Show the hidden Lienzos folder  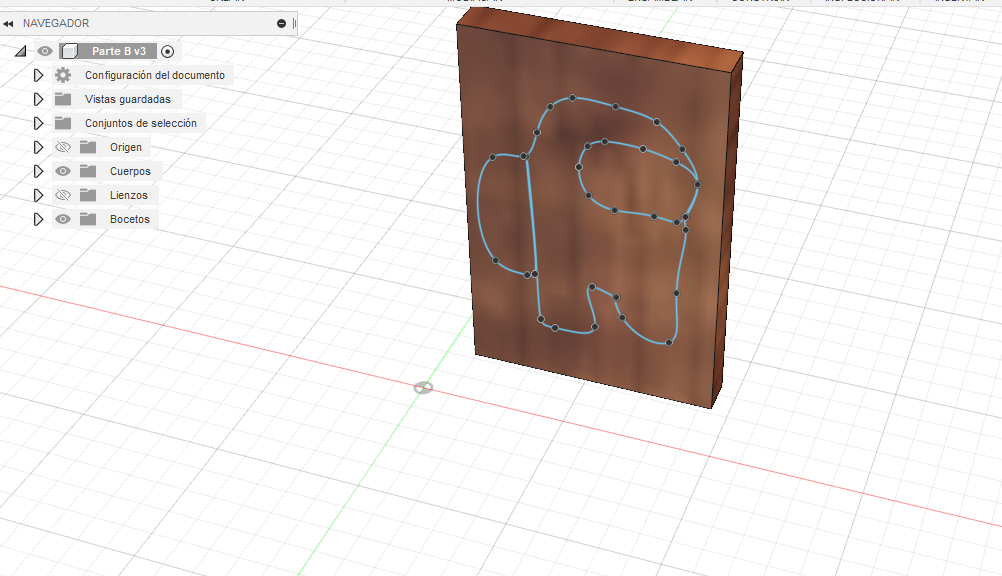click(x=63, y=195)
